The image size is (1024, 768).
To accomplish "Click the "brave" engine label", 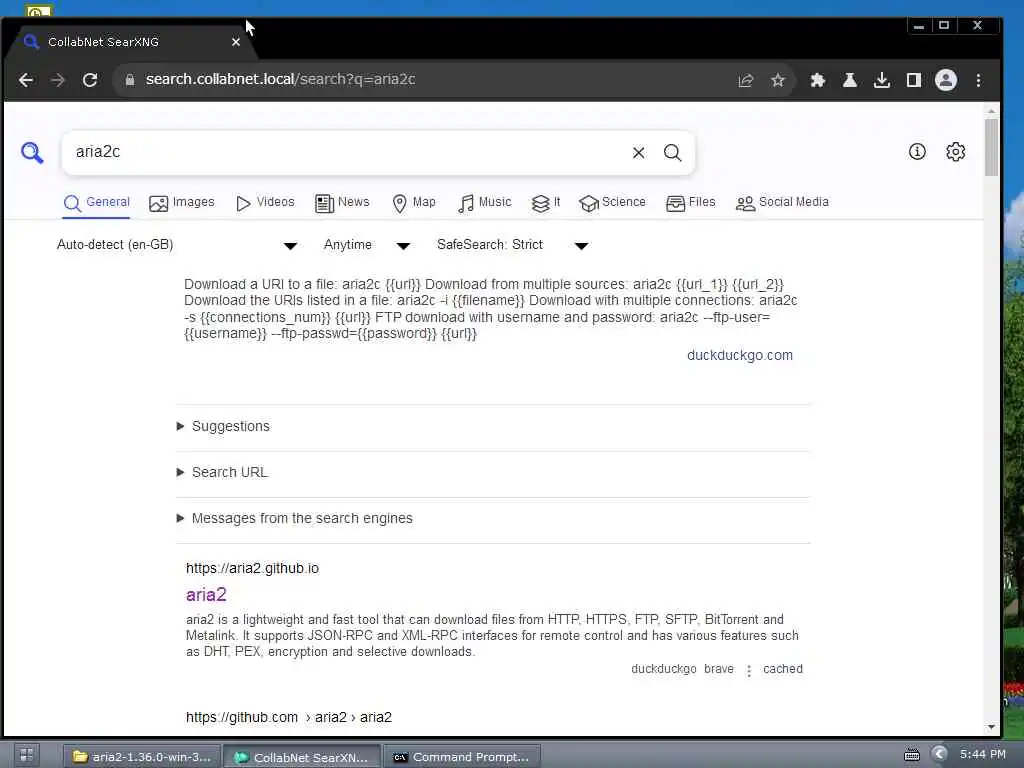I will pyautogui.click(x=718, y=669).
